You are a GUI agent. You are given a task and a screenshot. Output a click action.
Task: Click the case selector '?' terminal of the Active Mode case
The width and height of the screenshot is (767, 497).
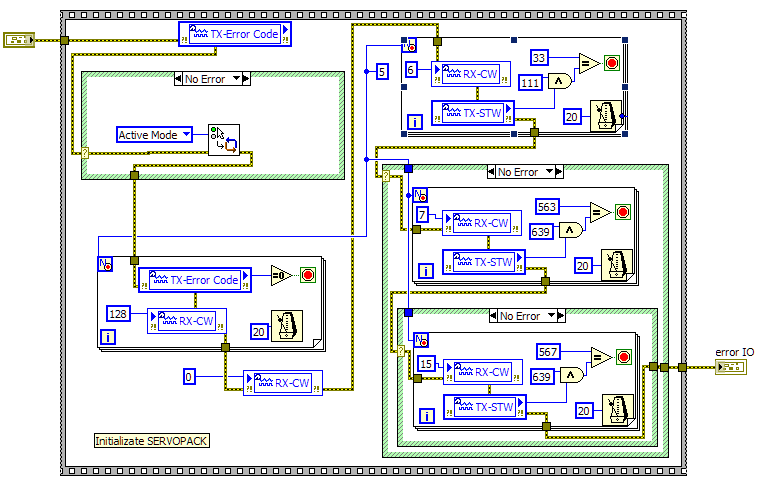(85, 153)
